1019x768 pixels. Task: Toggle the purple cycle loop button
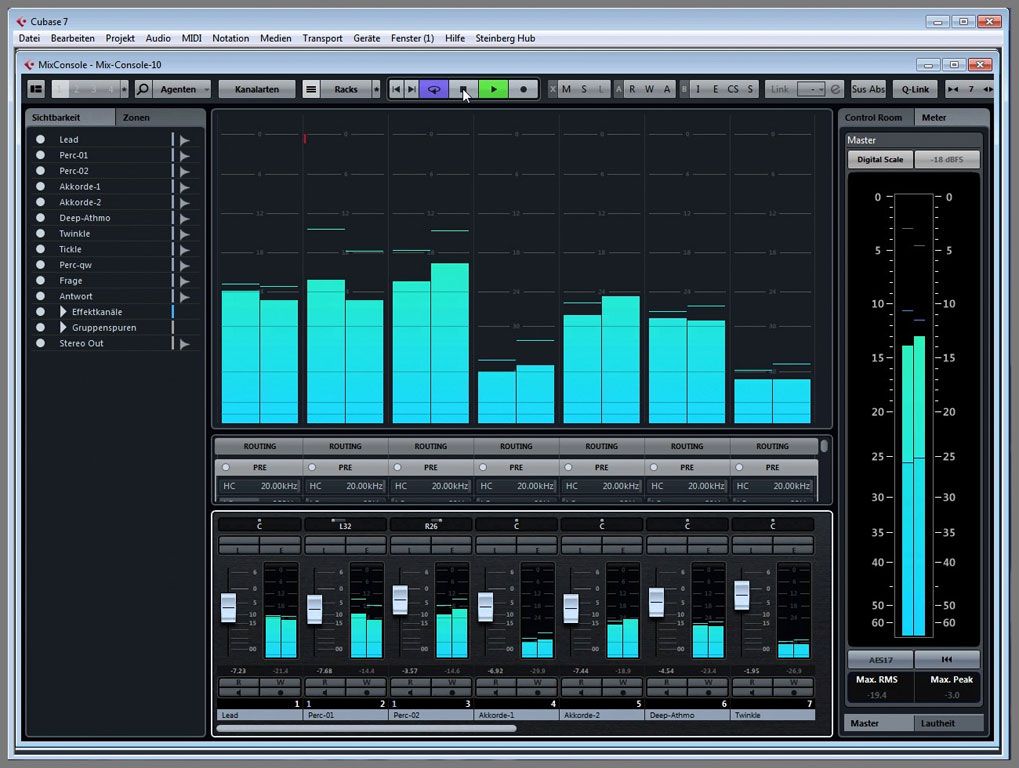pos(433,89)
